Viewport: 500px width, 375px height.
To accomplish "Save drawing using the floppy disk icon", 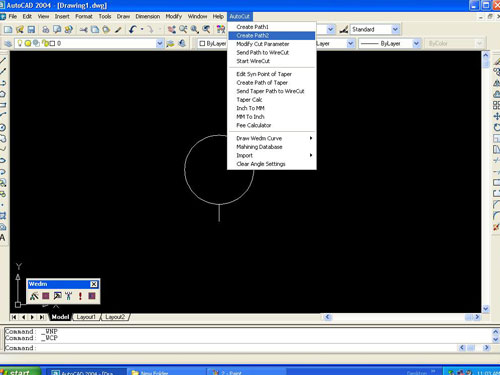I will pos(31,30).
